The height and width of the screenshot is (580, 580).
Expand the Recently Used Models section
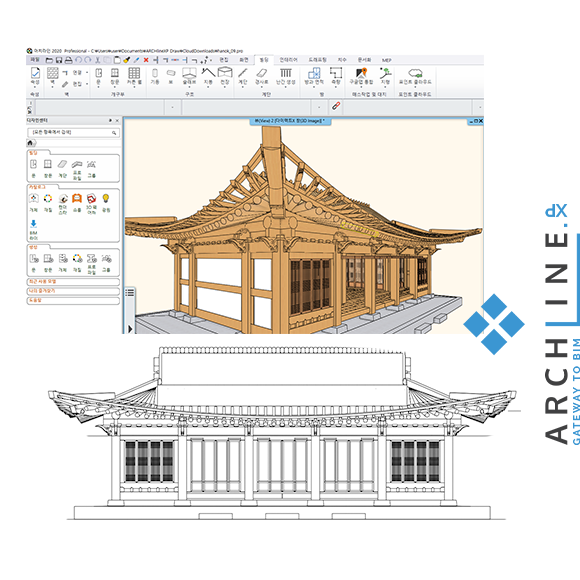coord(73,282)
